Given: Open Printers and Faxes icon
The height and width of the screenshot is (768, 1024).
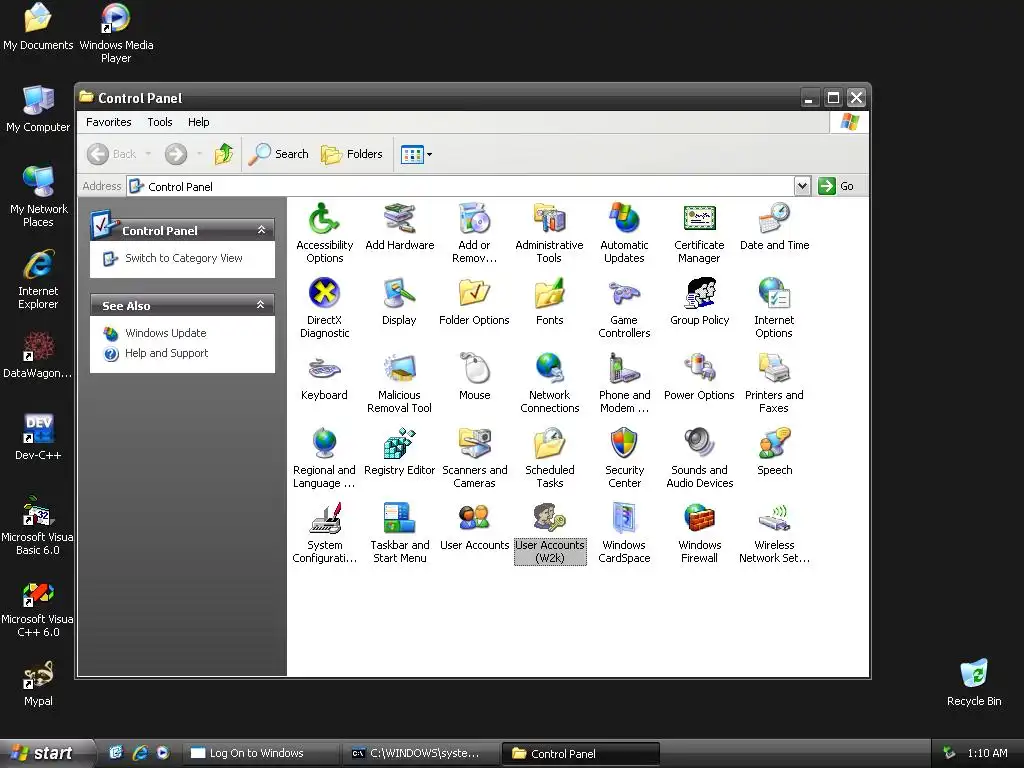Looking at the screenshot, I should (x=775, y=383).
